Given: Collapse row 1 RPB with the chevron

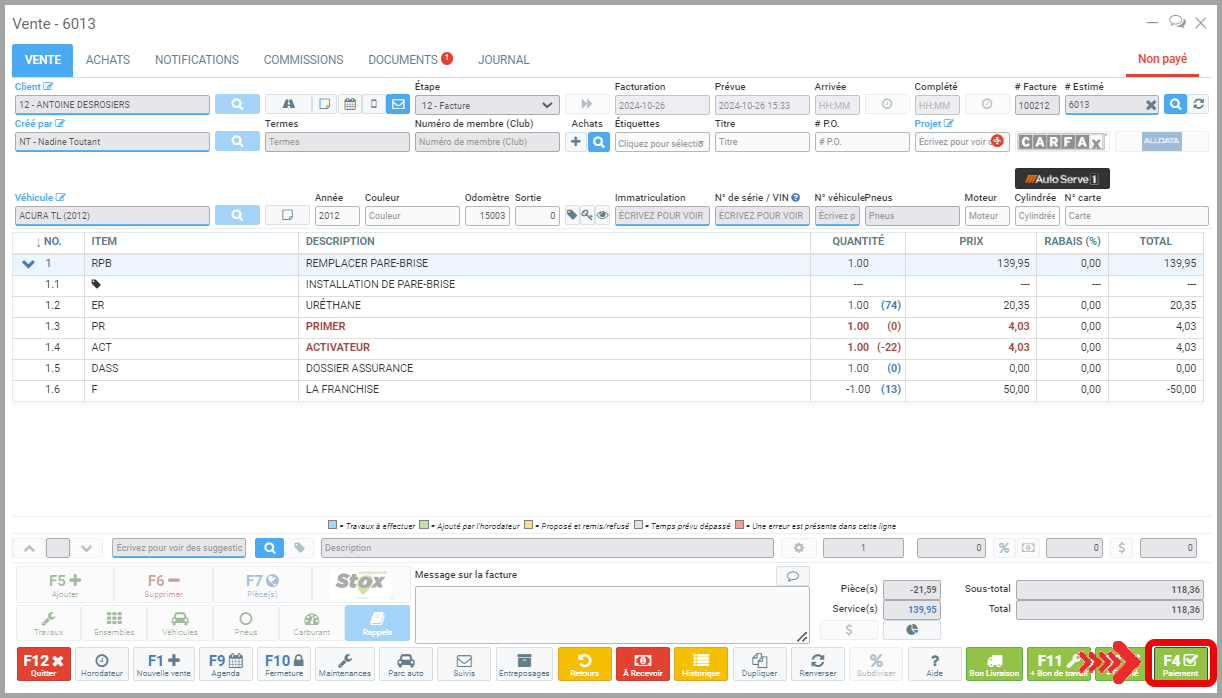Looking at the screenshot, I should pos(28,264).
